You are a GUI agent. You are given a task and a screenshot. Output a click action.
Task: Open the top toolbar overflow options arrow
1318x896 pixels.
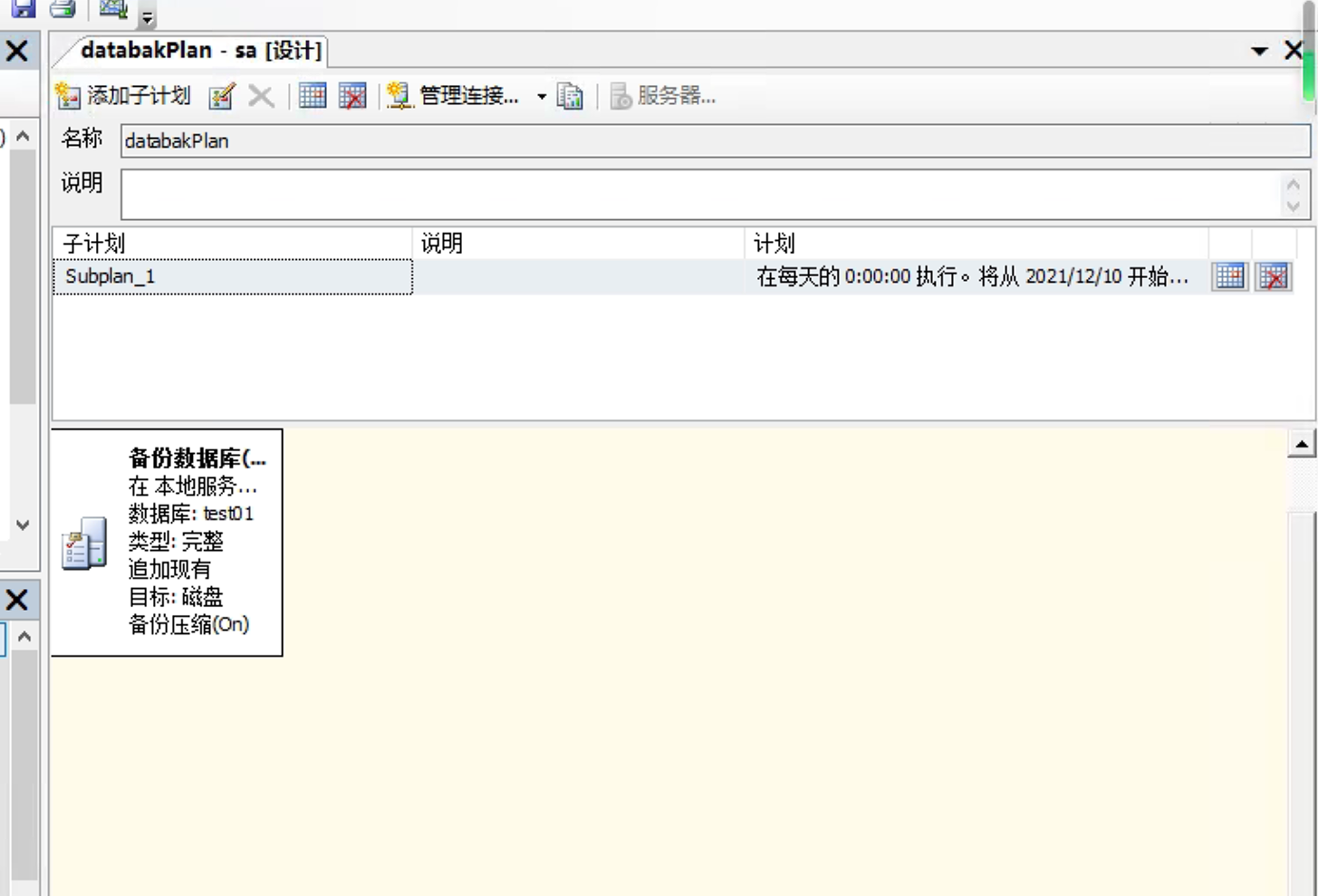point(148,15)
